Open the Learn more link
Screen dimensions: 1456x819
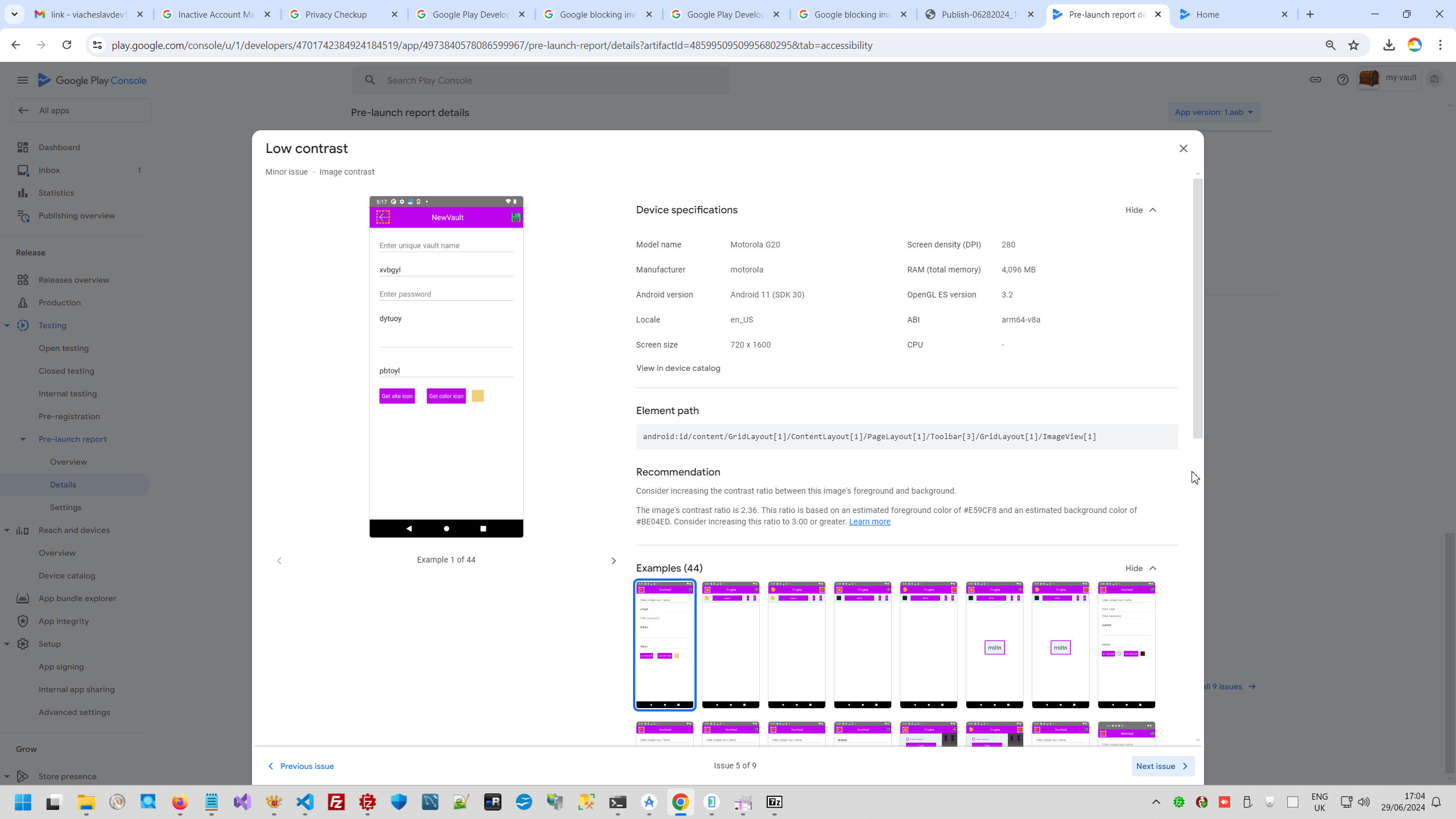pyautogui.click(x=869, y=522)
